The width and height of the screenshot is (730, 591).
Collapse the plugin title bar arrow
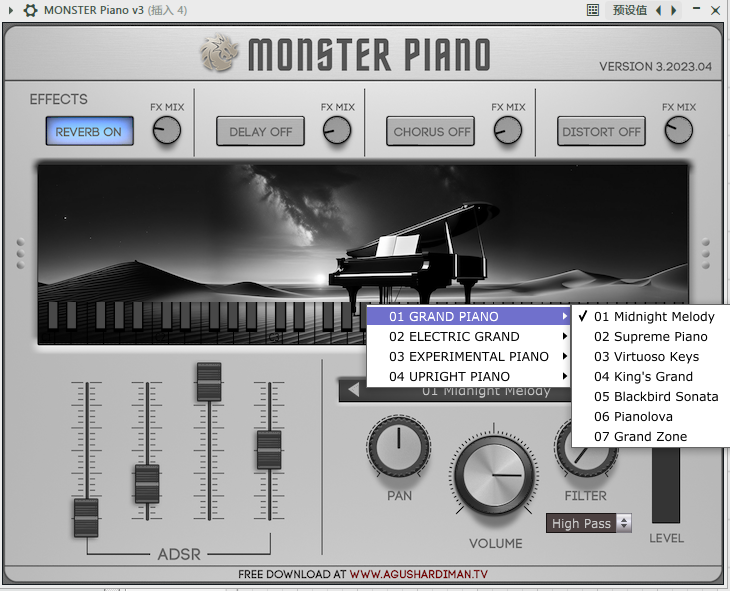point(10,10)
